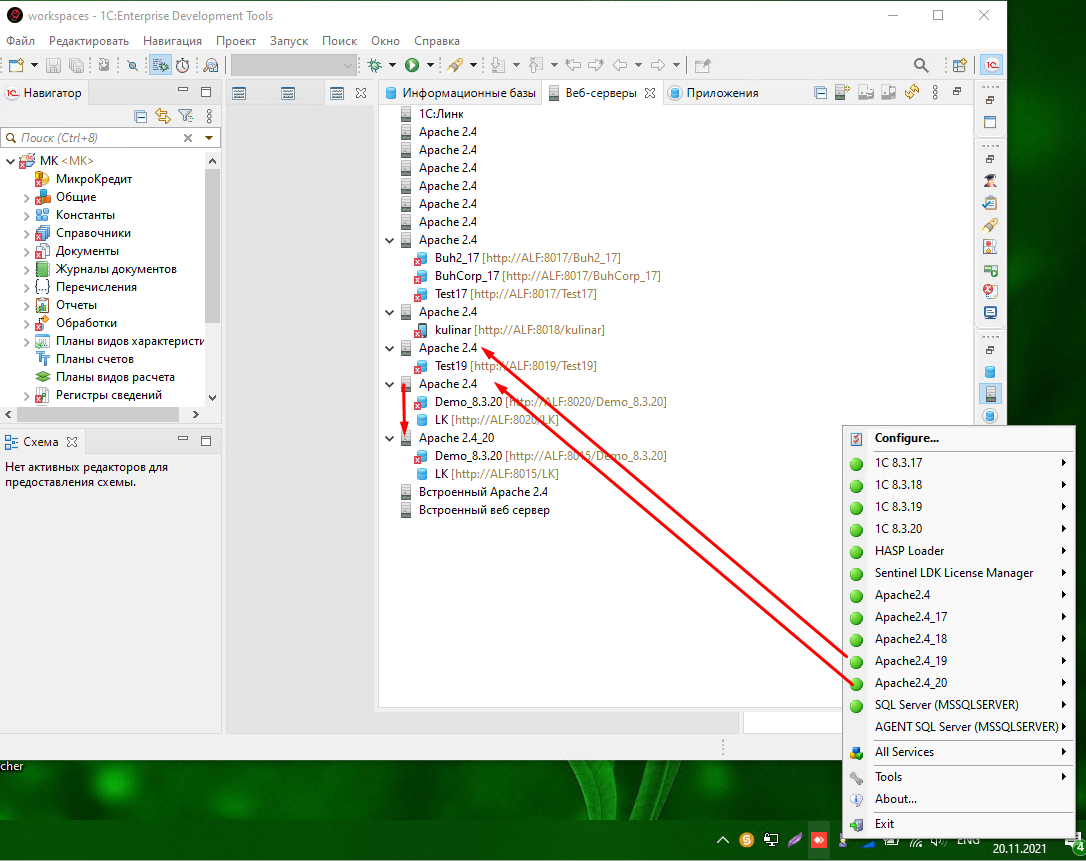Click the pen launch icon in main toolbar
This screenshot has height=861, width=1086.
click(455, 65)
